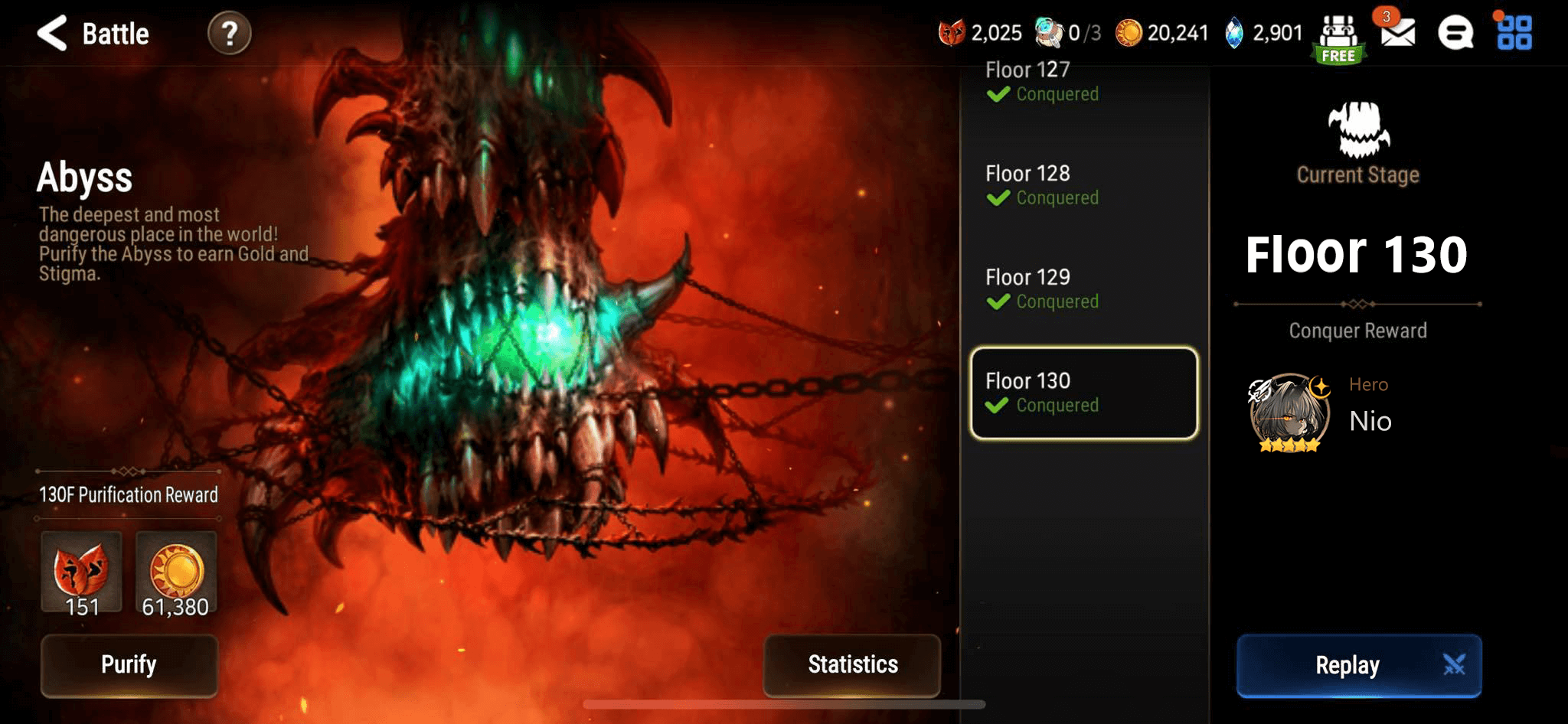Tap the Skystone crystal currency icon
The width and height of the screenshot is (1568, 724).
click(1234, 33)
